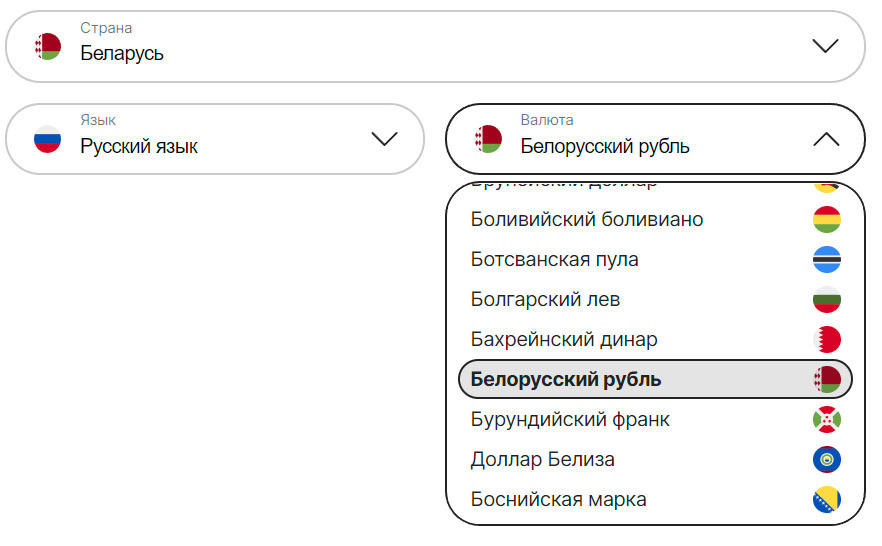Click the Belize flag icon in the list
Viewport: 882px width, 546px height.
(x=827, y=460)
